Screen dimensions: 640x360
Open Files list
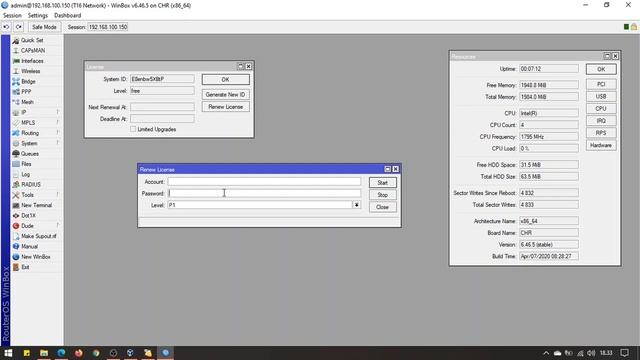click(26, 164)
